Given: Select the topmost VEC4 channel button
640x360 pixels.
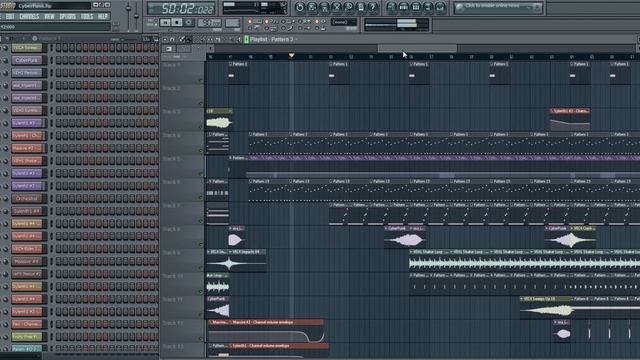Looking at the screenshot, I should (27, 48).
